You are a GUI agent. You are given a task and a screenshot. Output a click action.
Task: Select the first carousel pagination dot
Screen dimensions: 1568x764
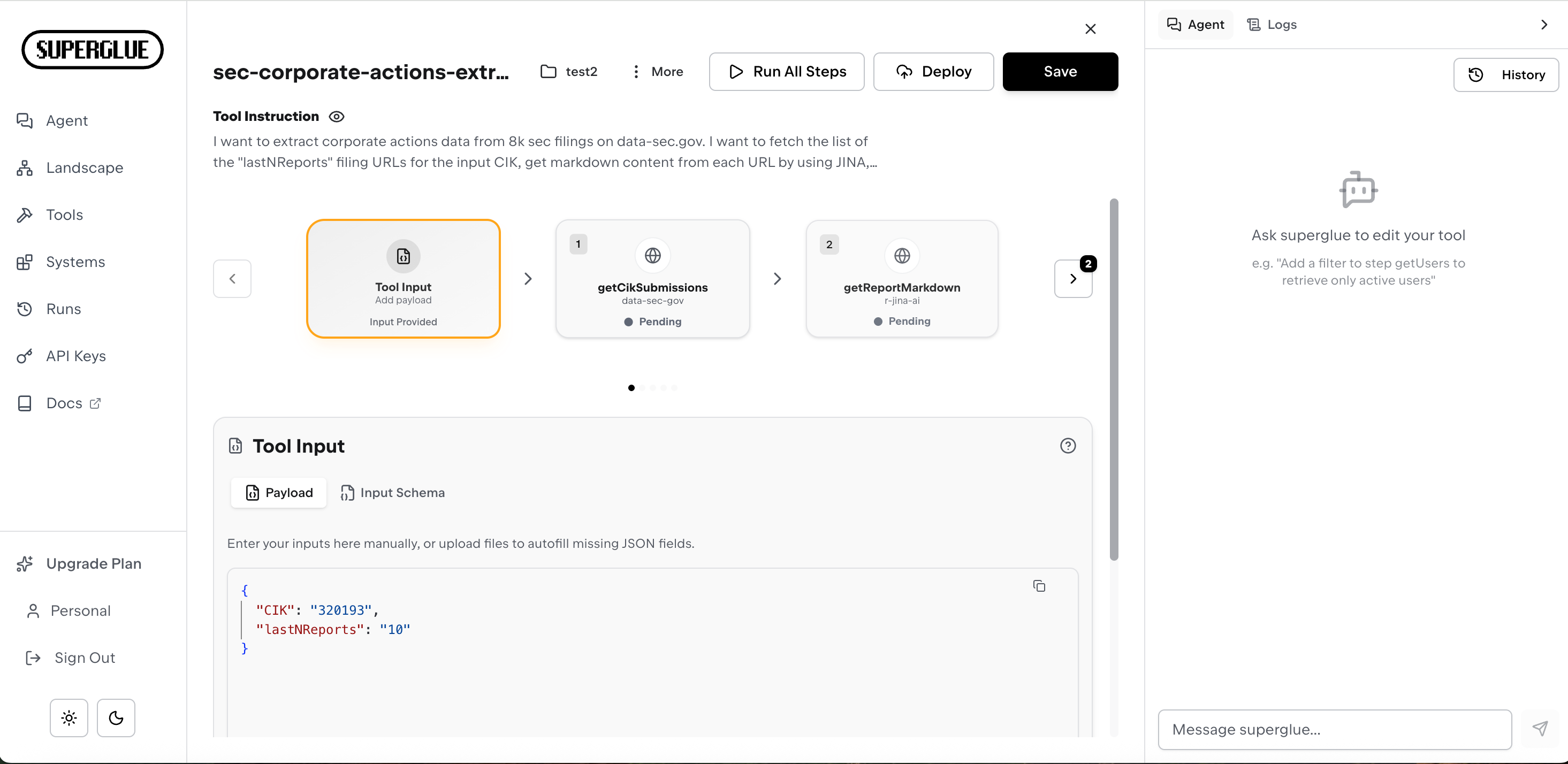coord(631,388)
